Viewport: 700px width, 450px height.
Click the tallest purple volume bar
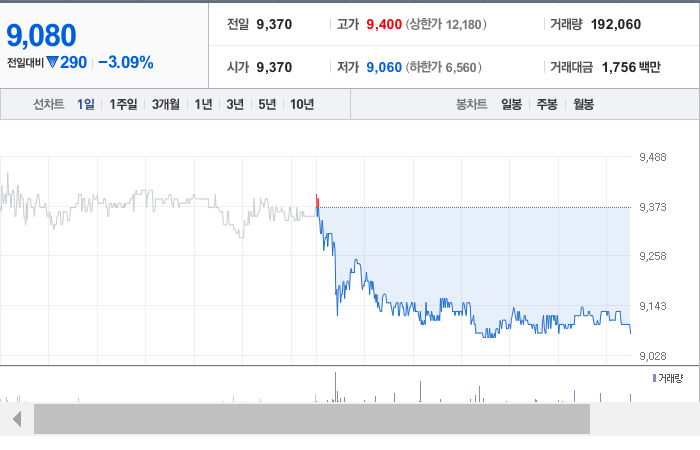pos(335,387)
